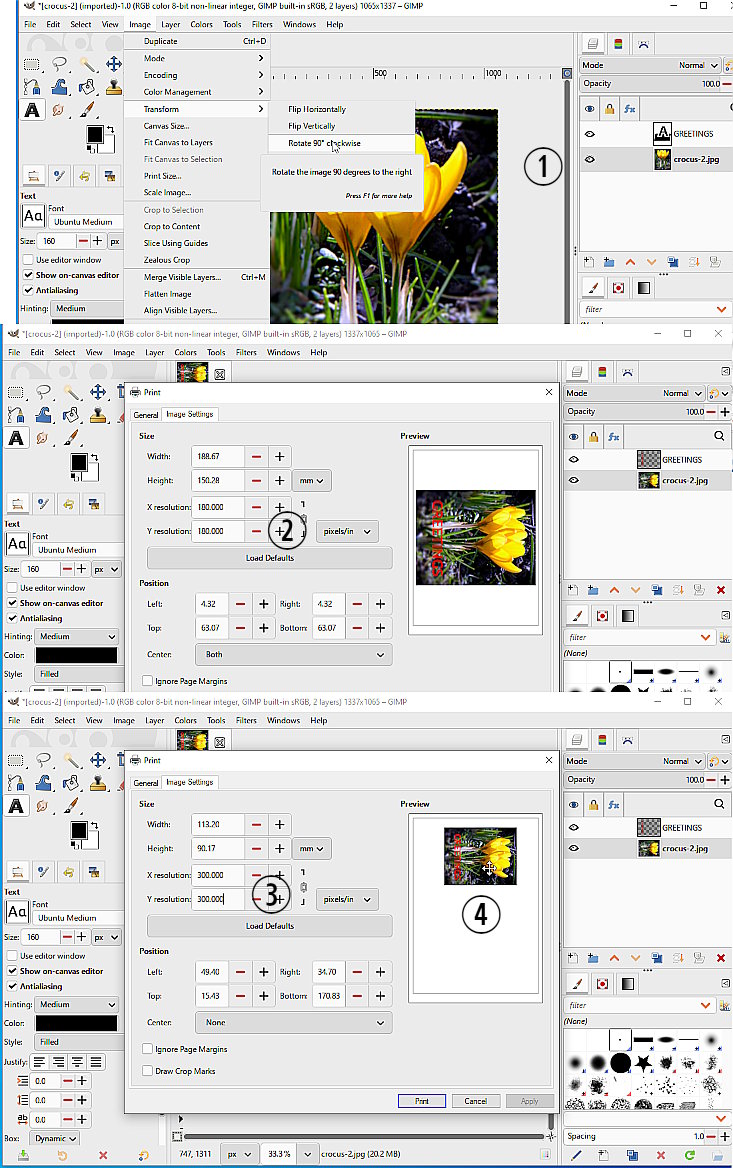The height and width of the screenshot is (1168, 733).
Task: Enable the Draw Crop Marks checkbox
Action: [x=148, y=1071]
